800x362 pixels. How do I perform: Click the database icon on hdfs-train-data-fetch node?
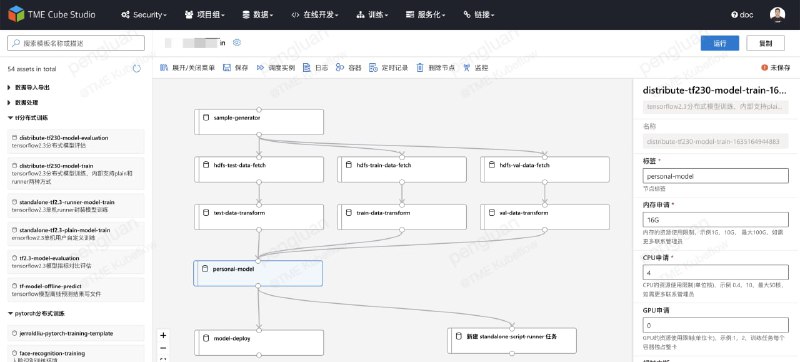pyautogui.click(x=349, y=165)
